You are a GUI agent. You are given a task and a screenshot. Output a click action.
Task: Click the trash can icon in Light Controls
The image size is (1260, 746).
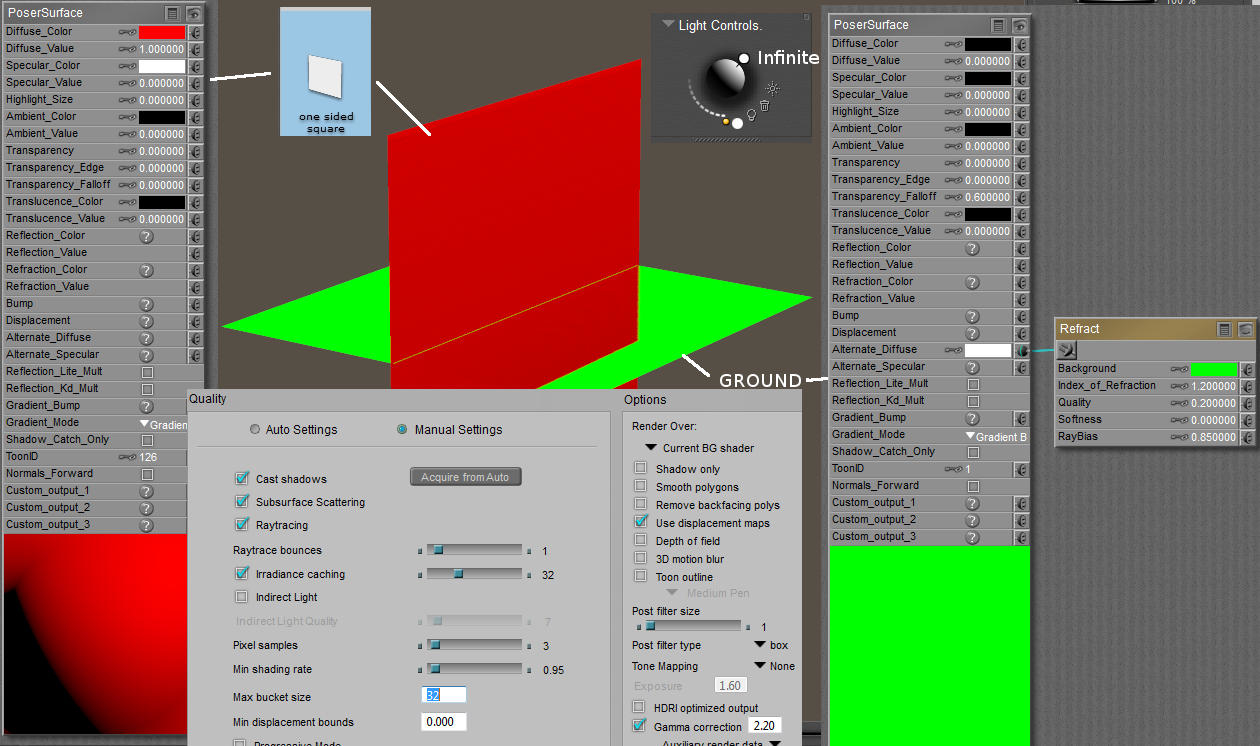pos(765,105)
